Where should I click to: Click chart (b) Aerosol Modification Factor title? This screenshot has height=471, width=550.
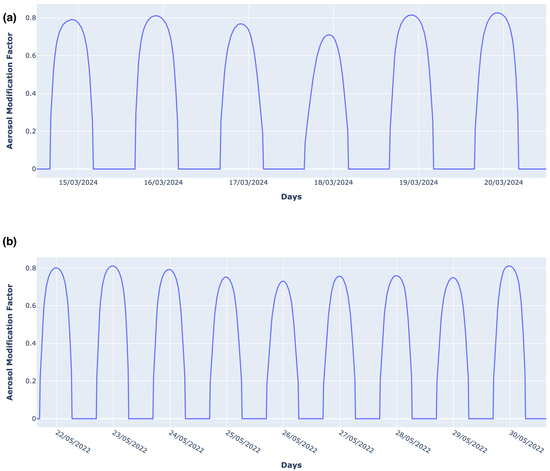coord(9,342)
